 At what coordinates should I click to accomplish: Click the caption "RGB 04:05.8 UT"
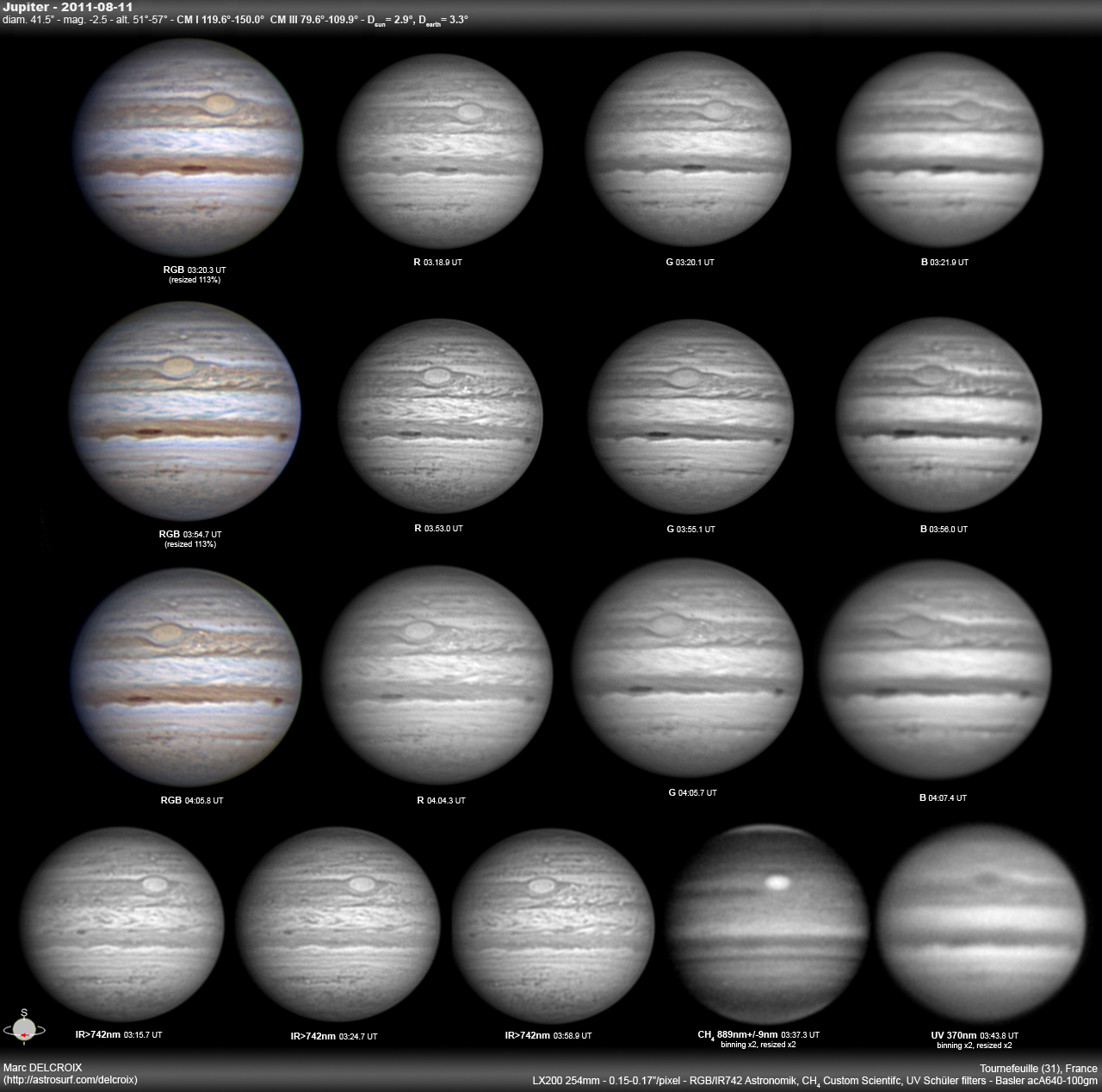192,800
